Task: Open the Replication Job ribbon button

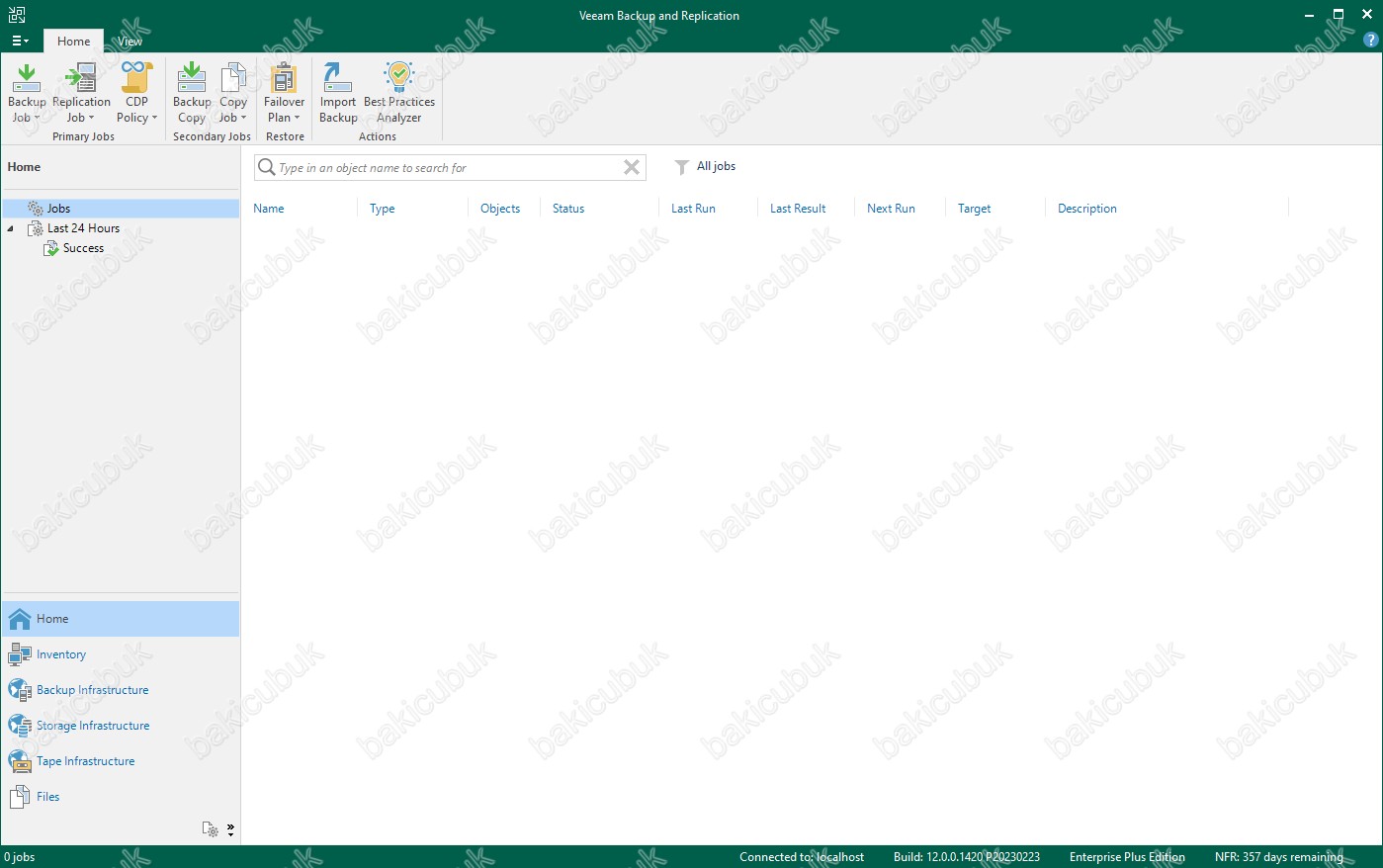Action: (81, 93)
